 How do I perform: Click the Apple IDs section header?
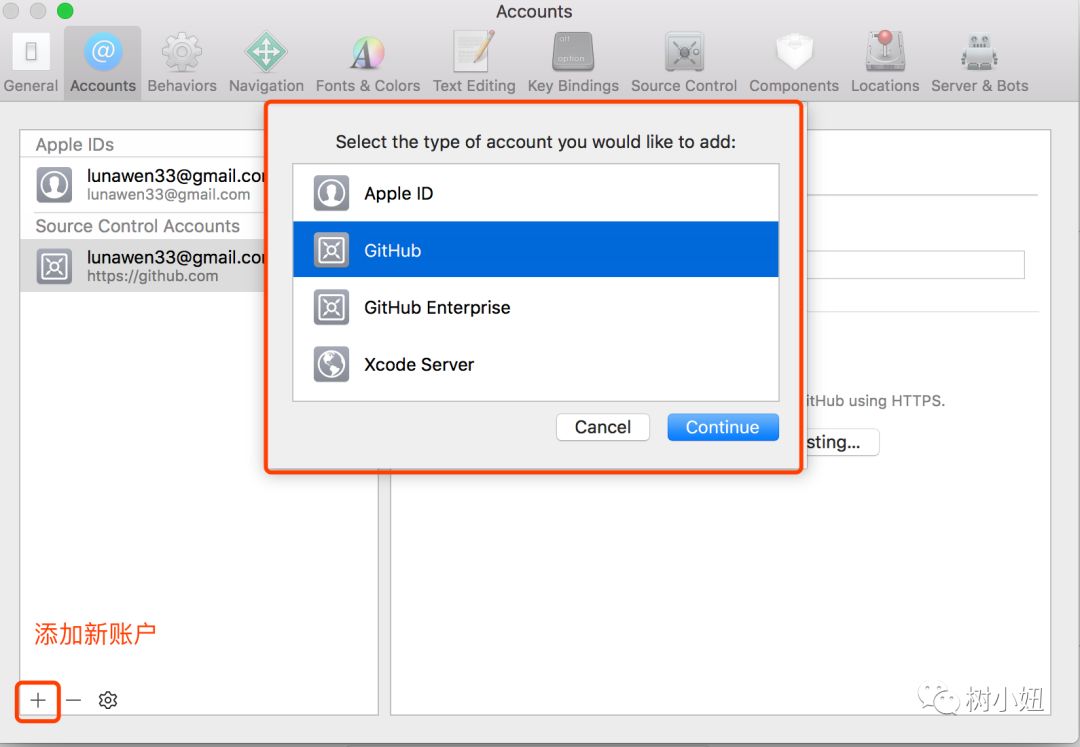(74, 145)
